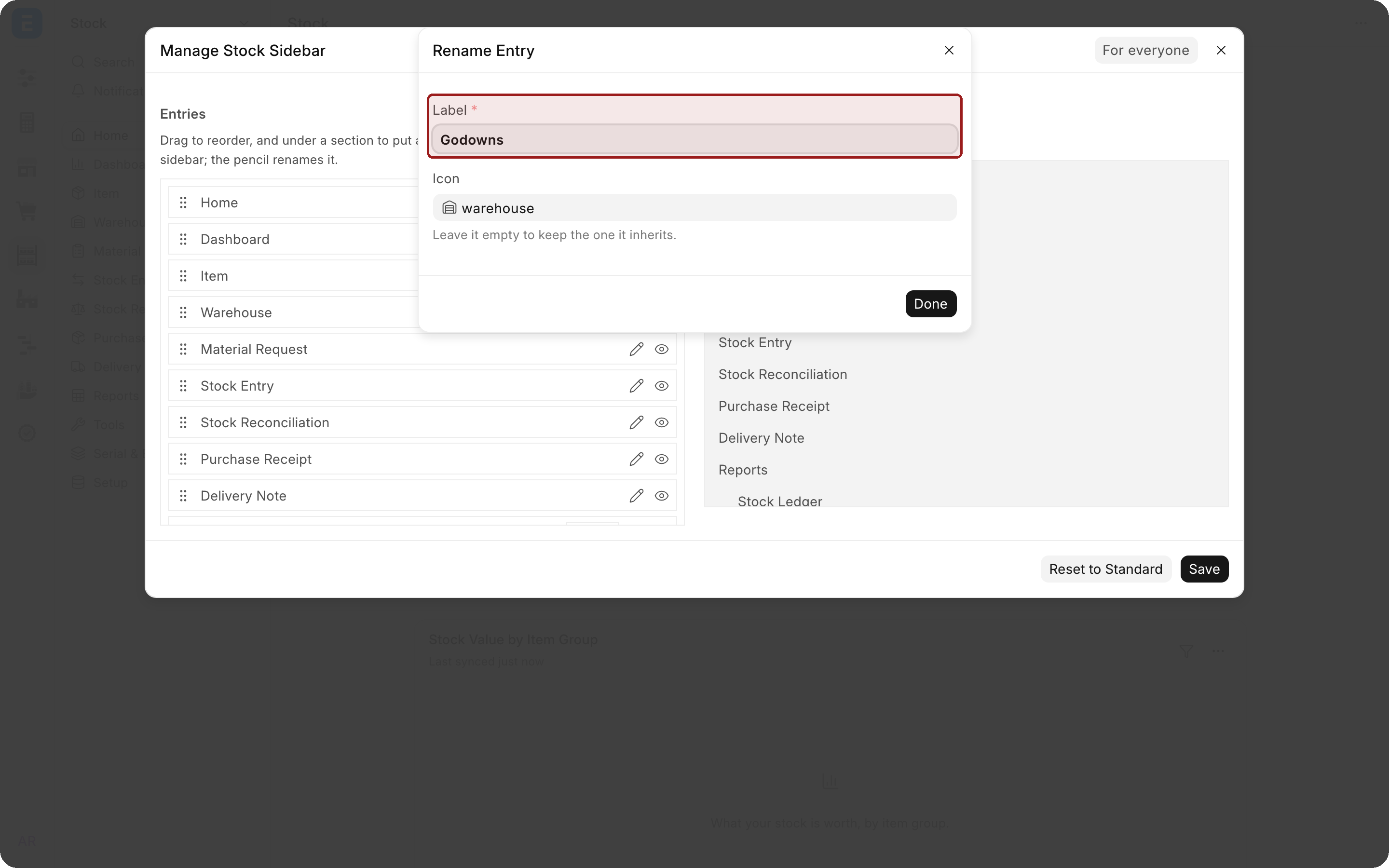Screen dimensions: 1389x868
Task: Select Stock Reconciliation in the preview
Action: [782, 374]
